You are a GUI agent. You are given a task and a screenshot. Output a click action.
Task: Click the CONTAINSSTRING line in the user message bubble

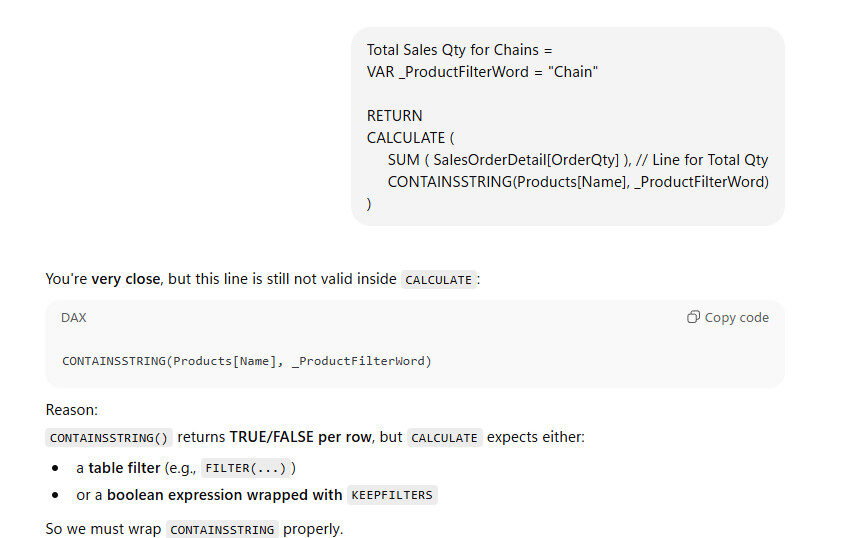pos(578,181)
